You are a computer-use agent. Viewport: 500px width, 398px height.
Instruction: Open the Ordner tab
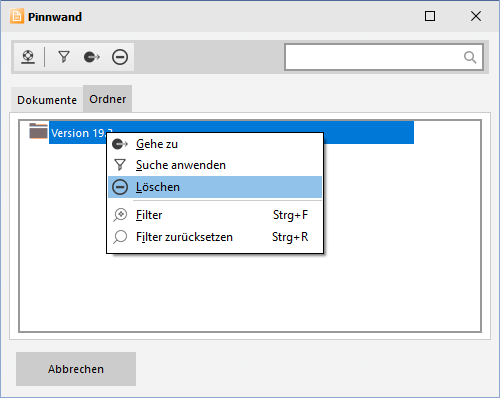pos(108,99)
